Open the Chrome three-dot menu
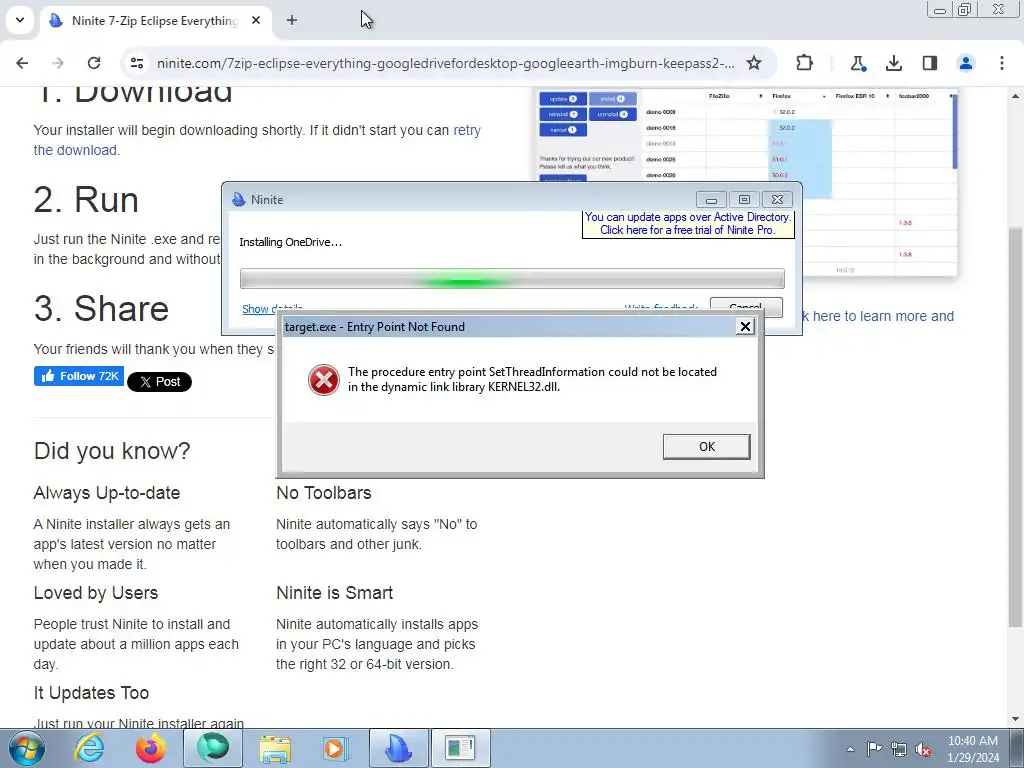 pos(1002,63)
